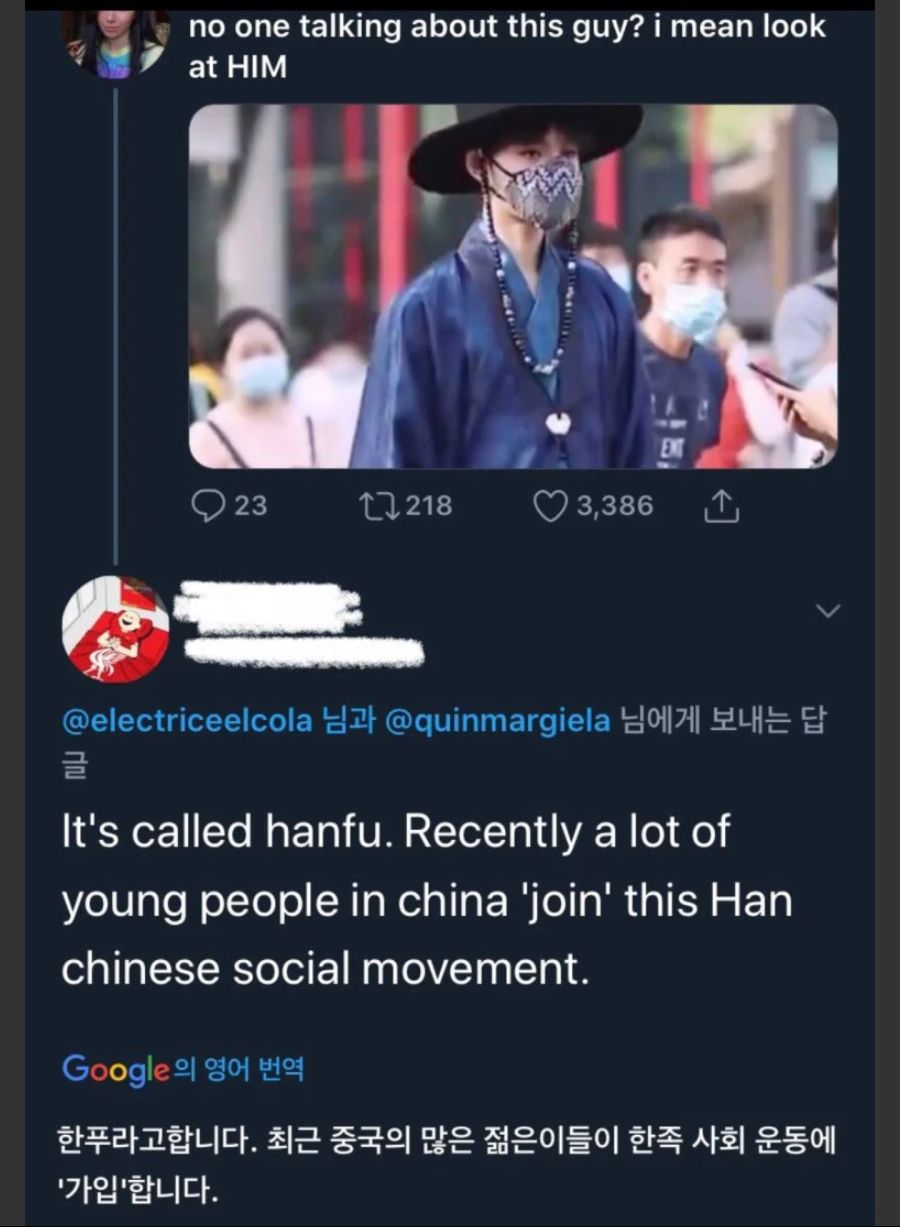Expand the chevron menu on the reply

point(829,610)
